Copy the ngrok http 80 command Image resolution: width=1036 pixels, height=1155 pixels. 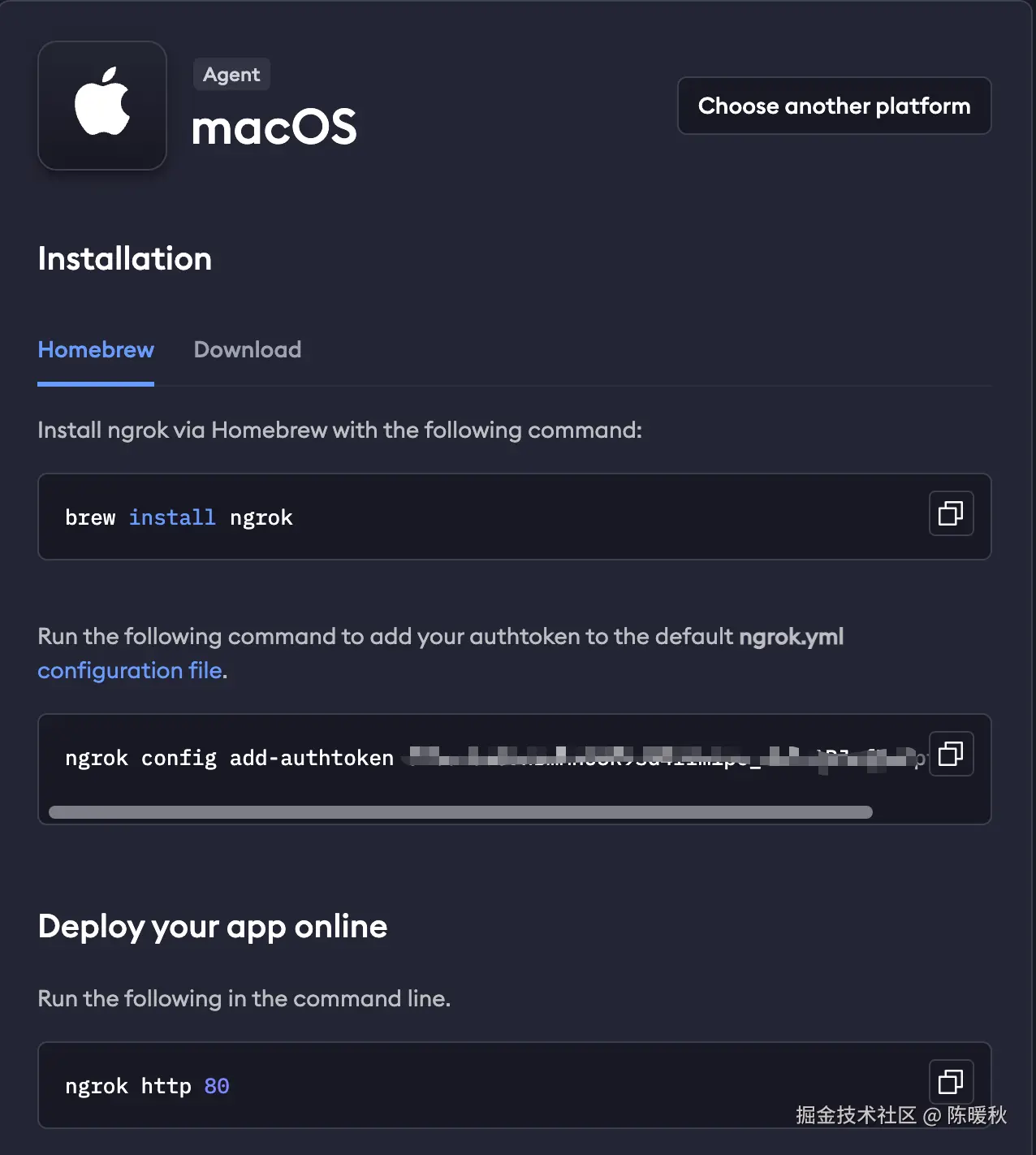[x=951, y=1081]
